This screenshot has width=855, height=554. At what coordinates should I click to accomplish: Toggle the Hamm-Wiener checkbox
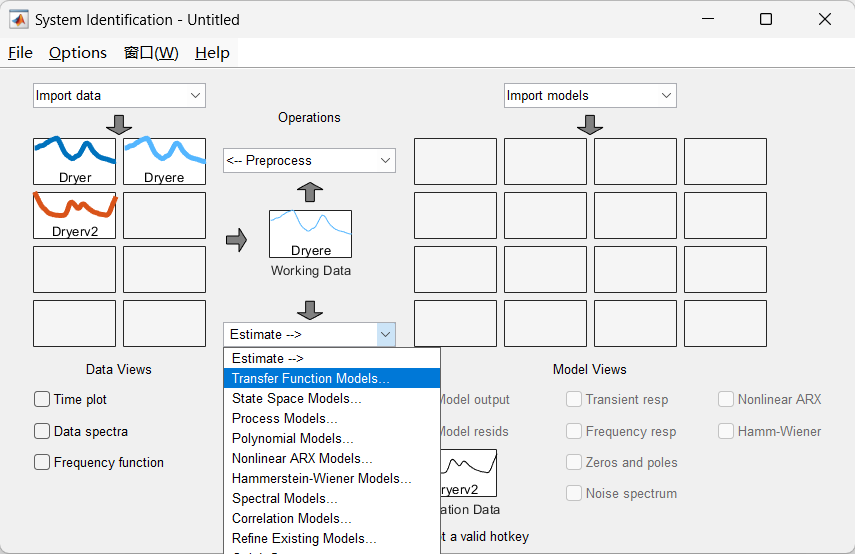(726, 431)
